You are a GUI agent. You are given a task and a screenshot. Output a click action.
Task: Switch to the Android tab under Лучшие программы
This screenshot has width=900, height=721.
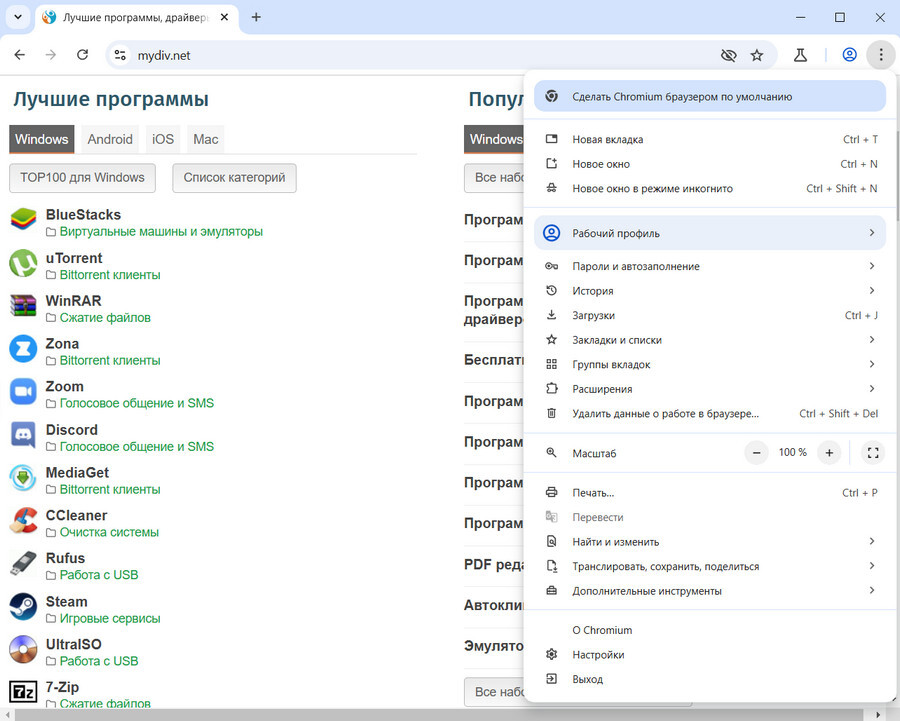point(110,139)
